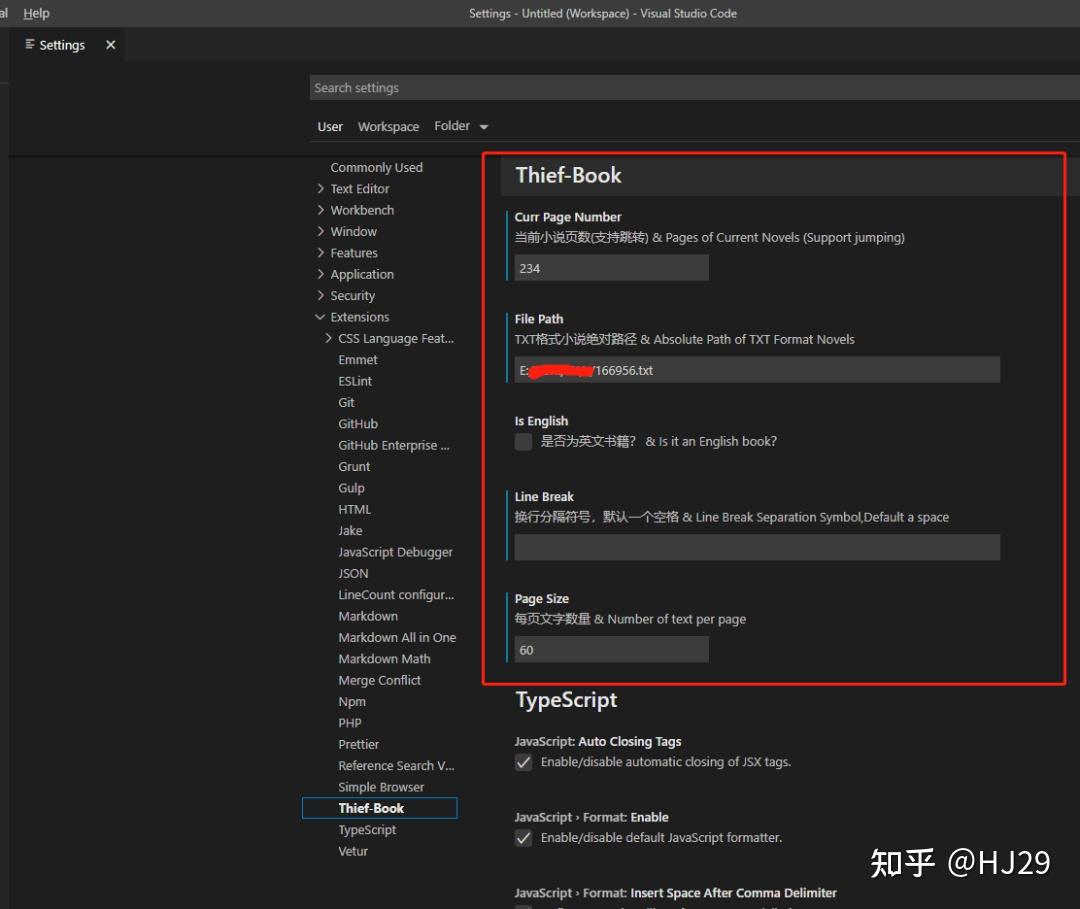1080x909 pixels.
Task: Click the Line Break setting label
Action: tap(543, 497)
